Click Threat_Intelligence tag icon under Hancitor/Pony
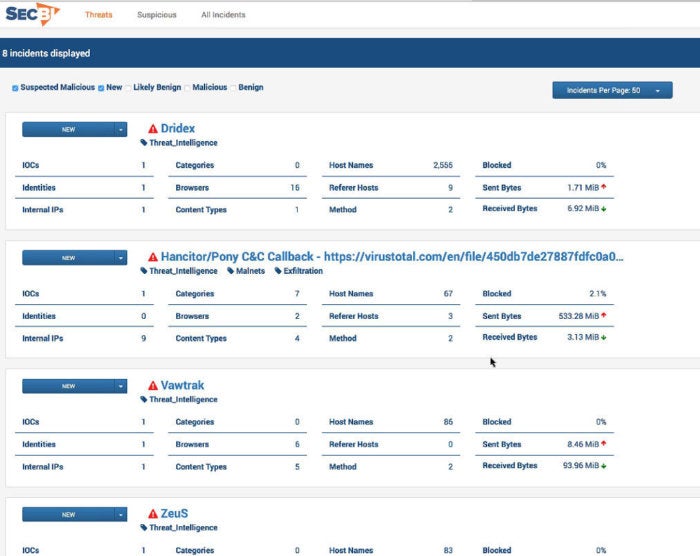This screenshot has height=556, width=700. click(143, 271)
